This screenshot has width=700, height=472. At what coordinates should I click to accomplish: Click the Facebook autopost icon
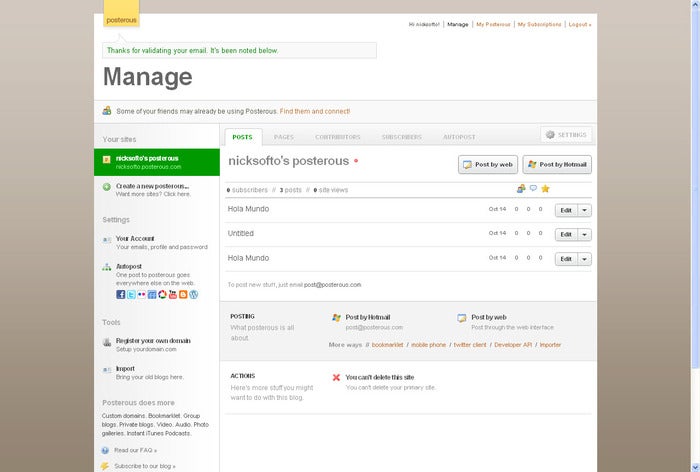(121, 294)
